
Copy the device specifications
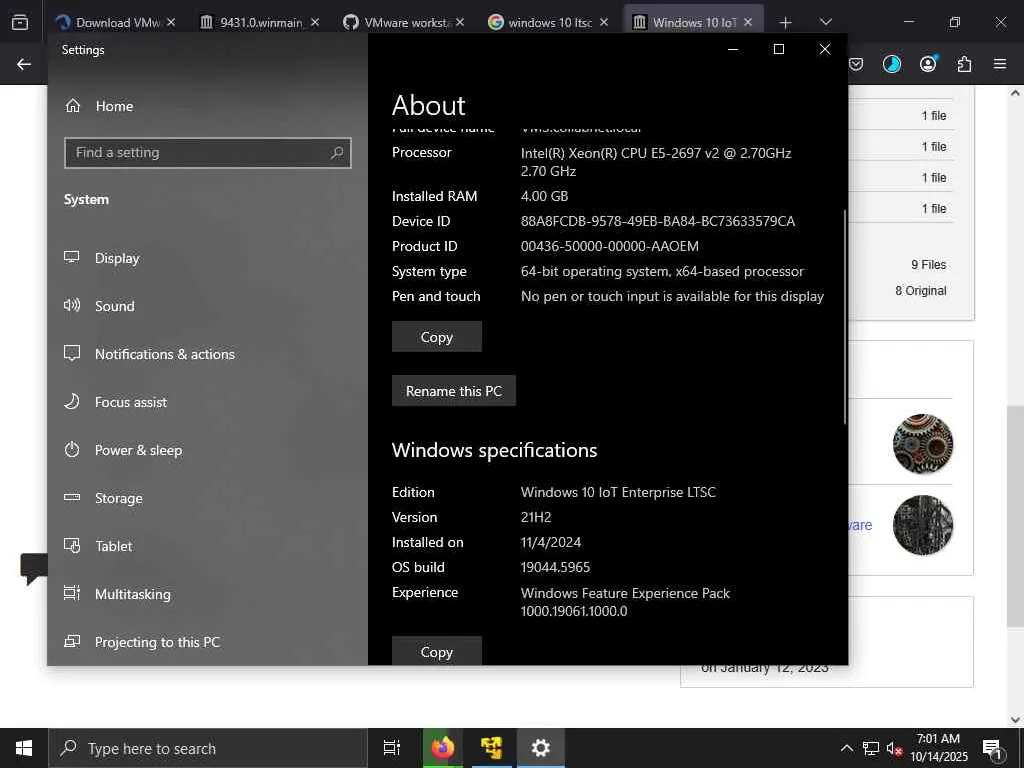[x=436, y=337]
